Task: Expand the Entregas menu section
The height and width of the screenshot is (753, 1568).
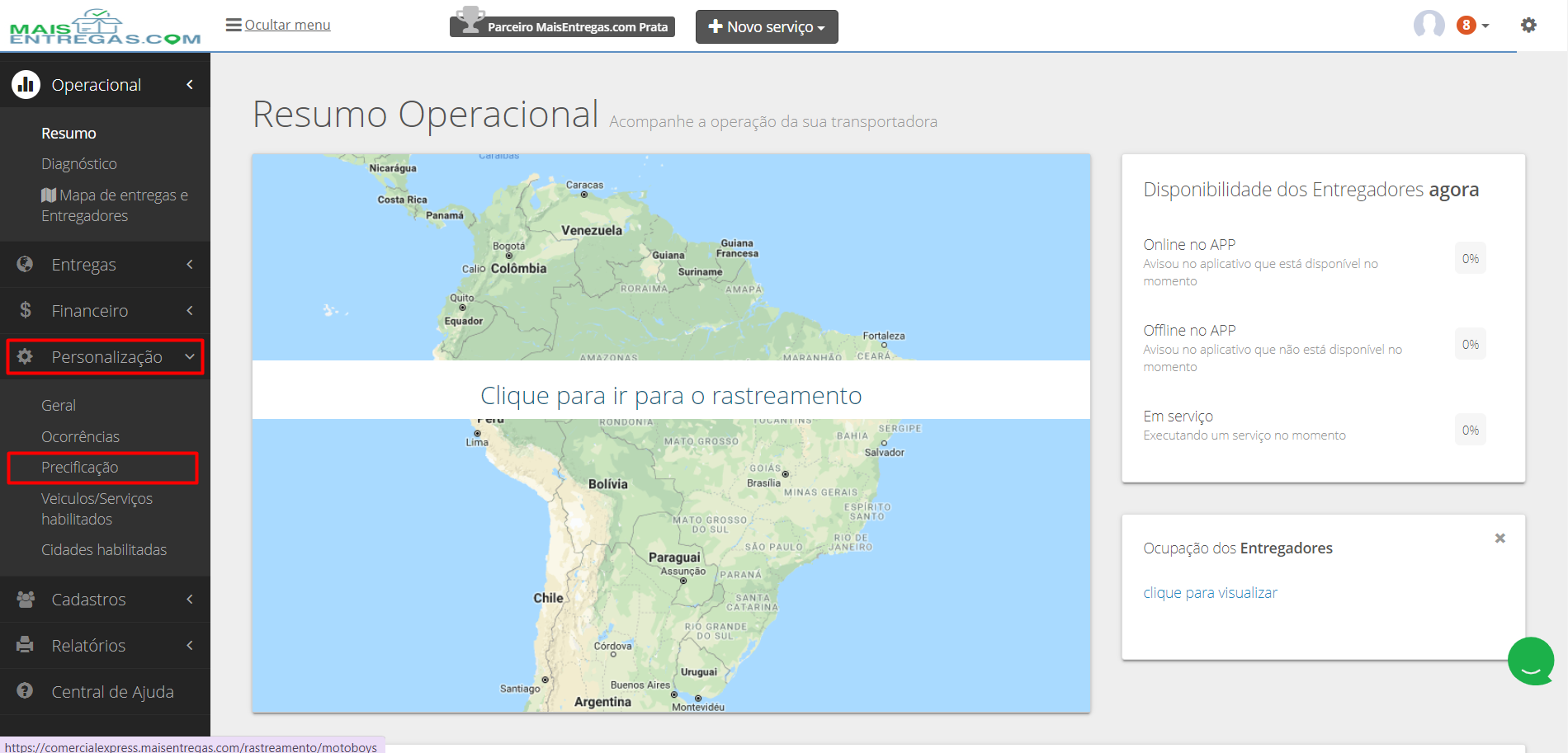Action: (105, 264)
